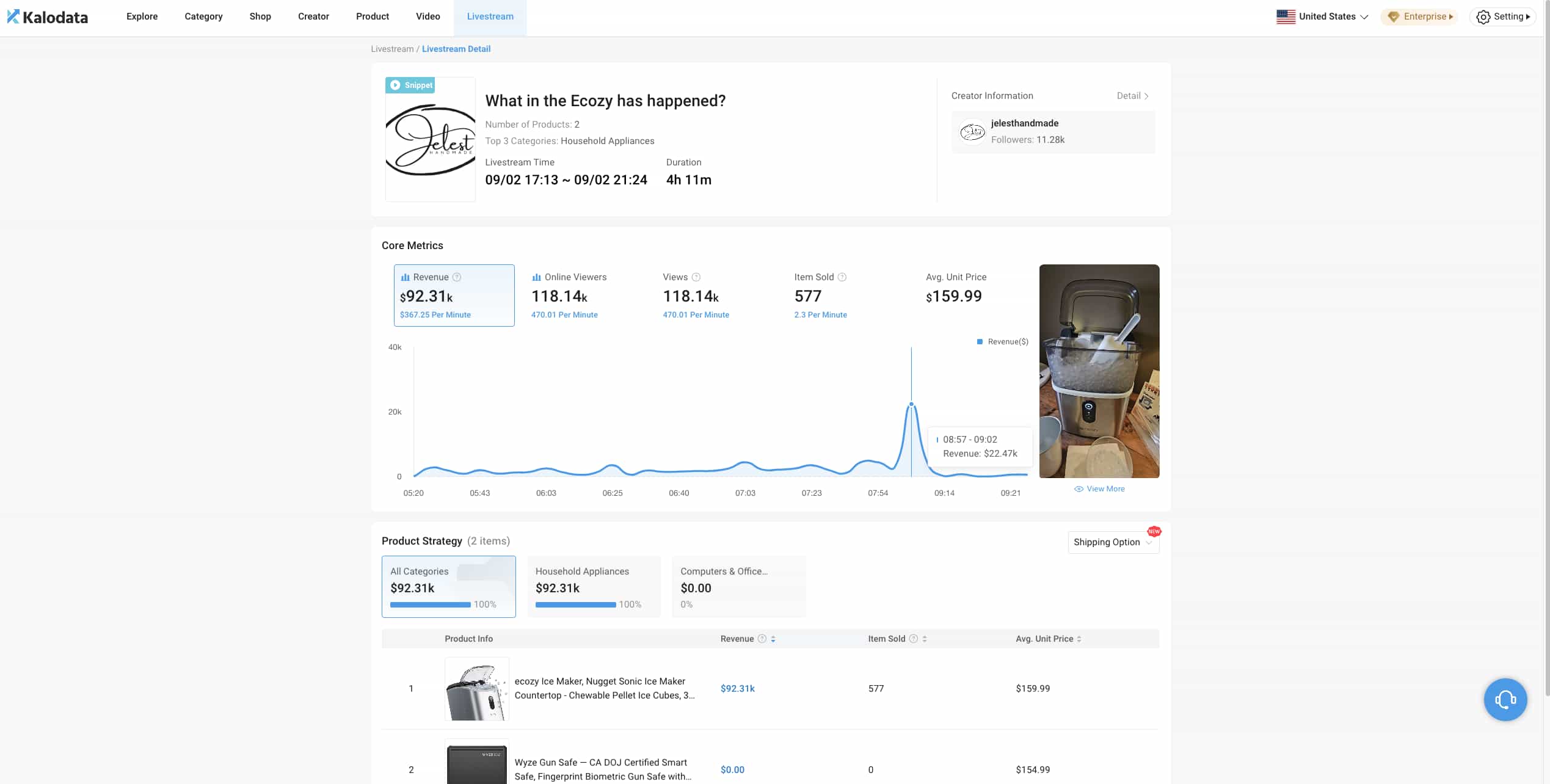Click the revenue column help icon in table
Screen dimensions: 1550x784
(x=762, y=639)
